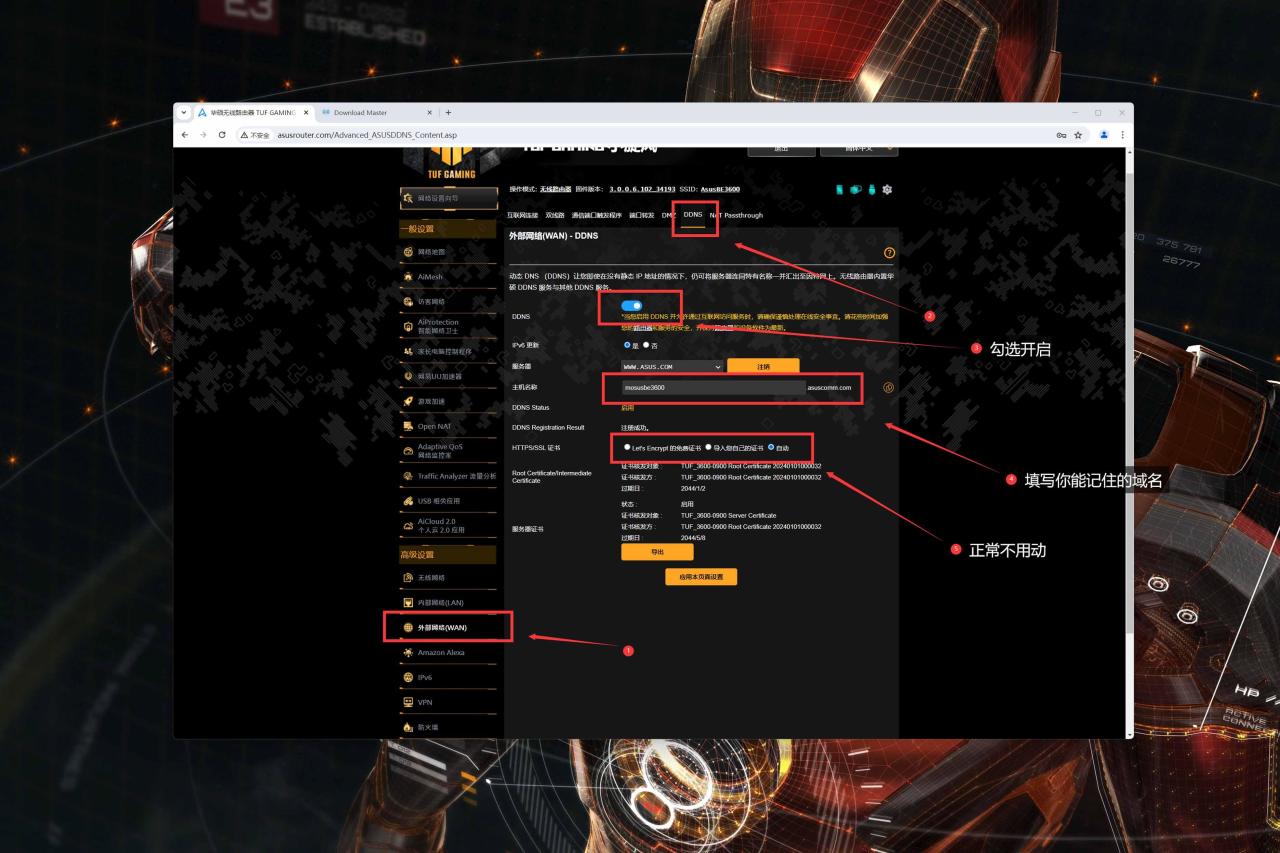
Task: Open the browser password key icon
Action: (1060, 135)
